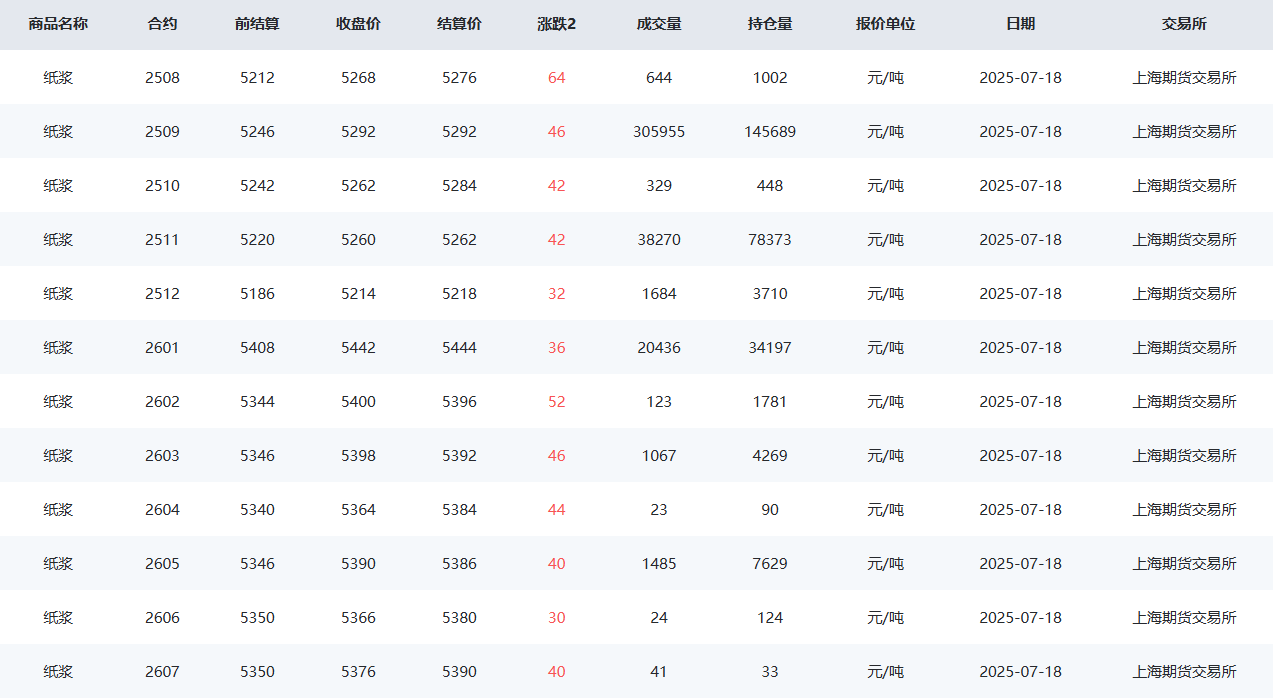Click the 报价单位 column header
This screenshot has height=699, width=1276.
pyautogui.click(x=885, y=24)
